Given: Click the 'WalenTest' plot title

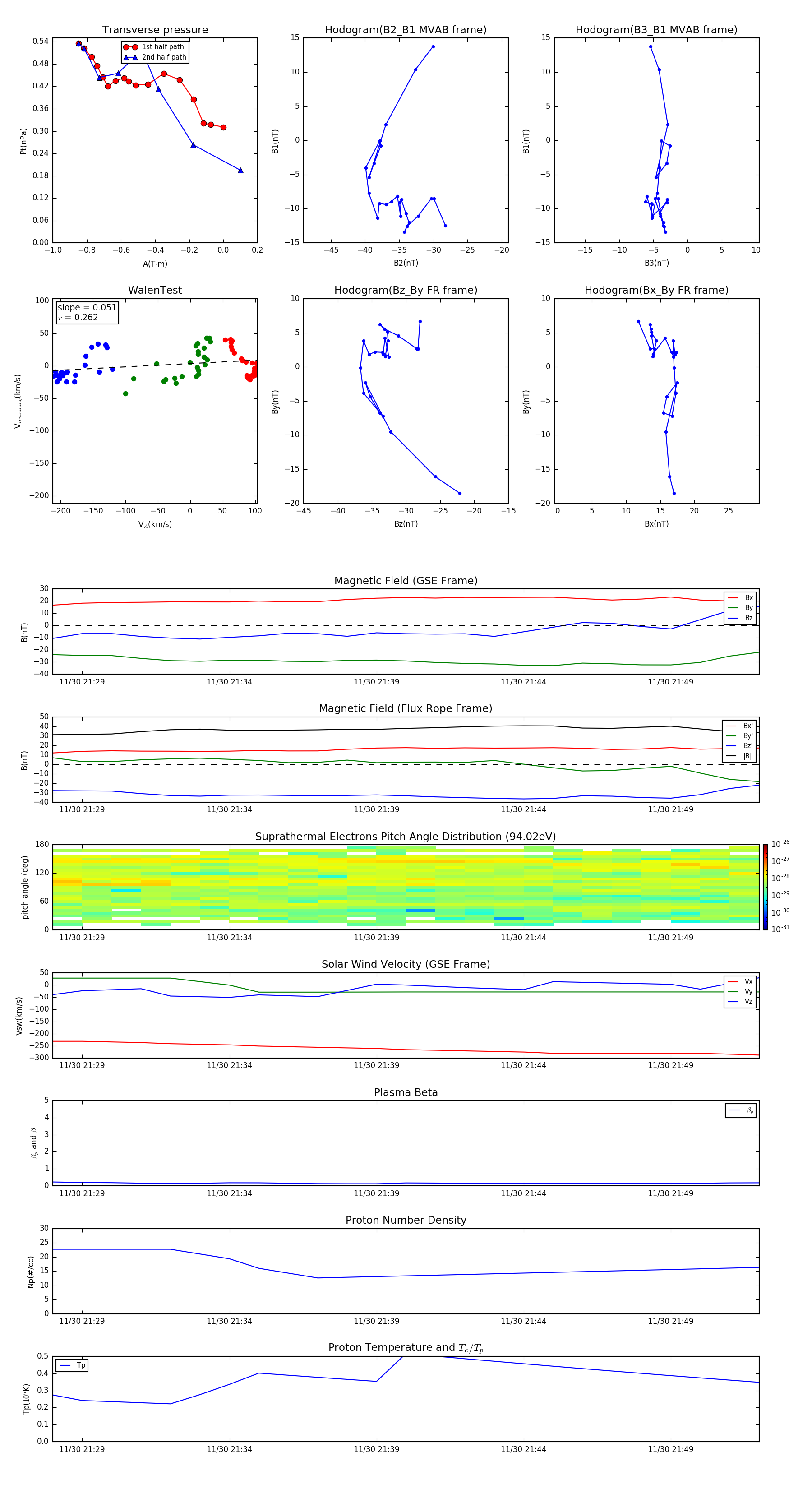Looking at the screenshot, I should (x=155, y=290).
